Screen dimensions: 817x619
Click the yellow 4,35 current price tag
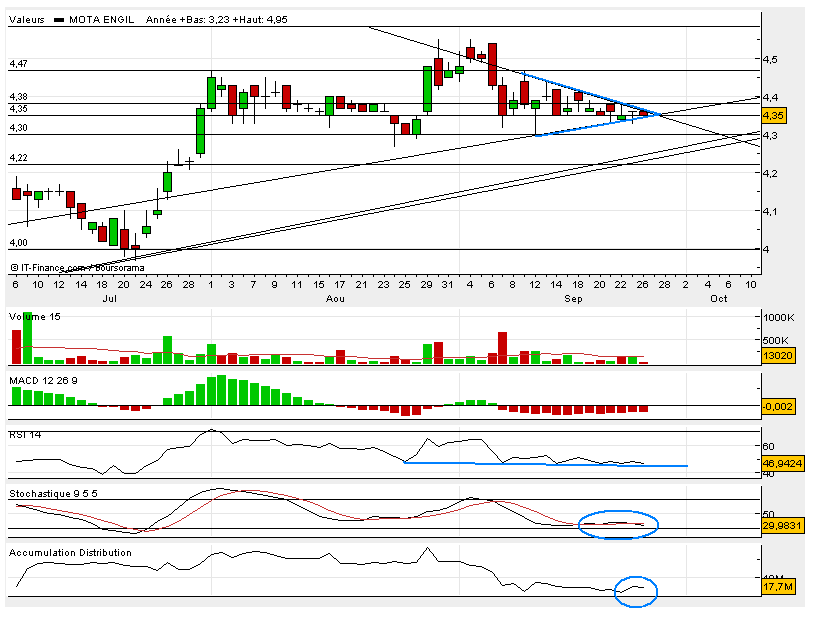tap(774, 116)
